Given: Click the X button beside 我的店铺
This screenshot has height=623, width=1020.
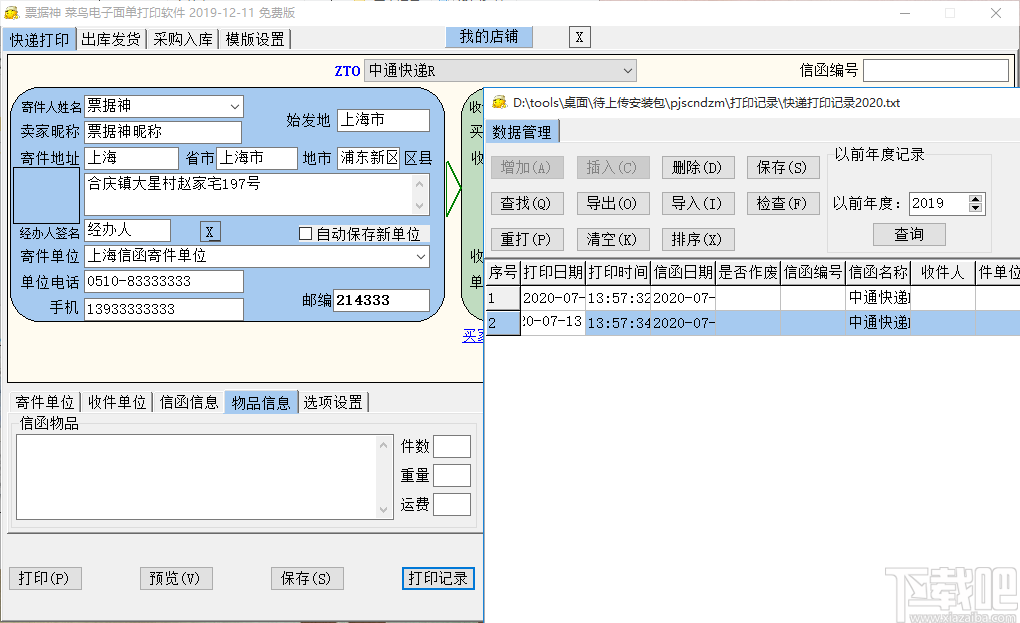Looking at the screenshot, I should (579, 37).
